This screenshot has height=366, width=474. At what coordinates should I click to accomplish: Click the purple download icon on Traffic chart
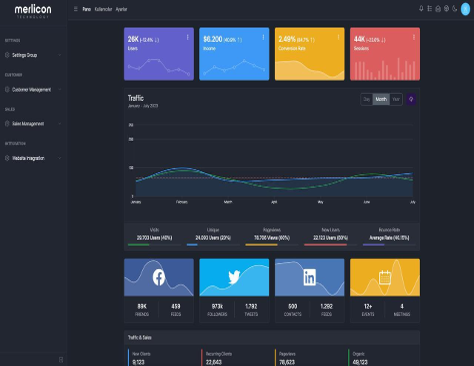[411, 99]
